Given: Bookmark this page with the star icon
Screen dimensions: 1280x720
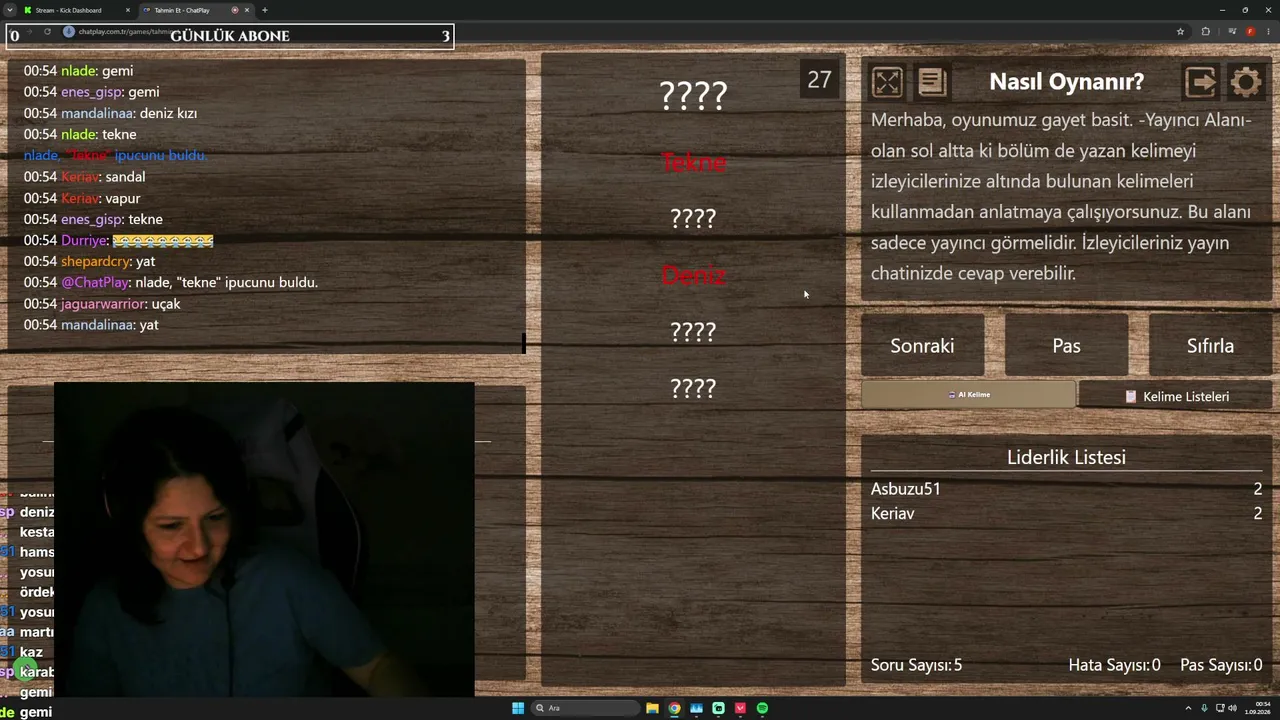Looking at the screenshot, I should (x=1180, y=32).
